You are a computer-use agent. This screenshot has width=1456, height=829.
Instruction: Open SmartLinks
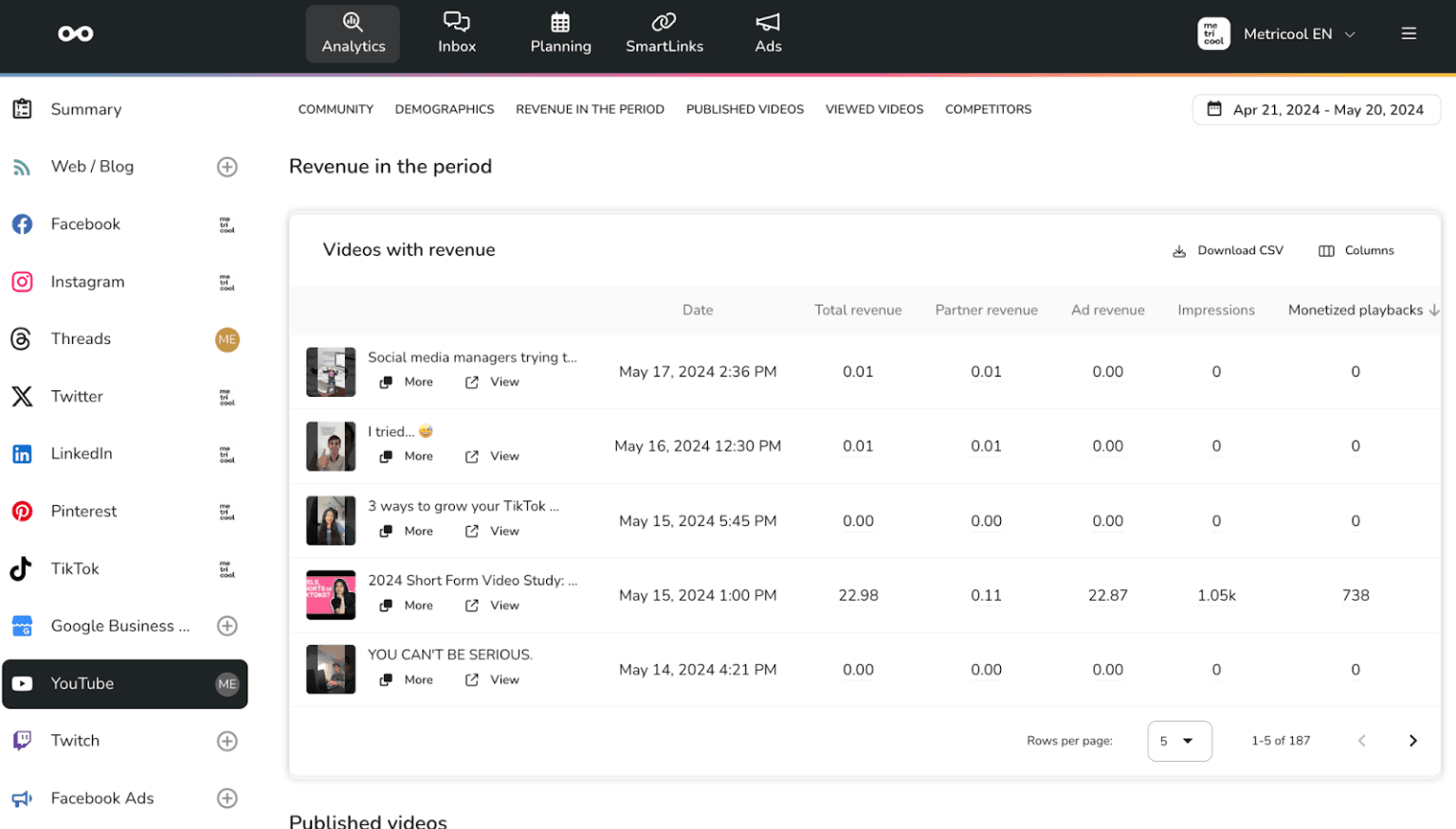664,32
